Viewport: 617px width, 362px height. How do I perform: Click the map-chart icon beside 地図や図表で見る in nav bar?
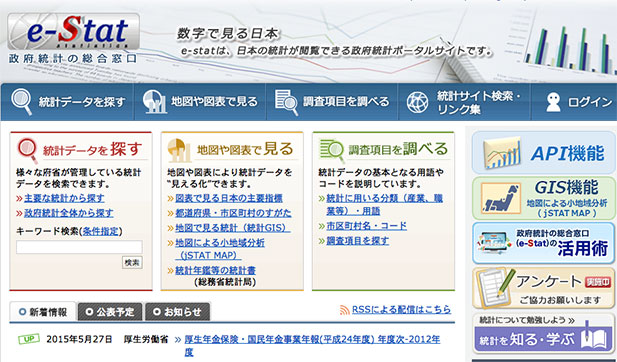[155, 102]
